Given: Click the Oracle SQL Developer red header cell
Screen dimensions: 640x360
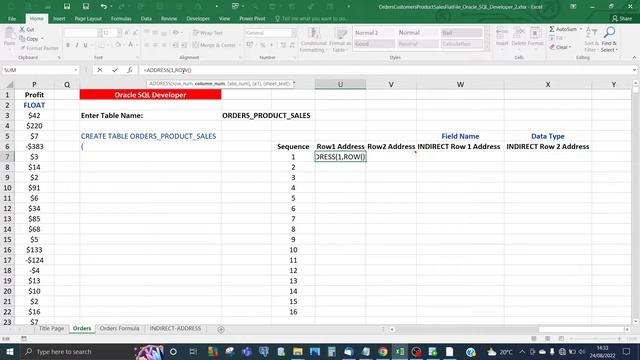Looking at the screenshot, I should [151, 95].
